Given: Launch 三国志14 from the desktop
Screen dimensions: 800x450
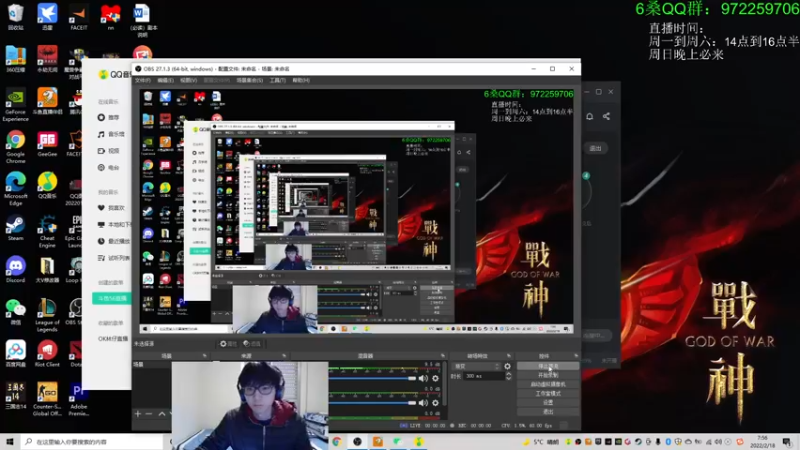Looking at the screenshot, I should pyautogui.click(x=15, y=396).
